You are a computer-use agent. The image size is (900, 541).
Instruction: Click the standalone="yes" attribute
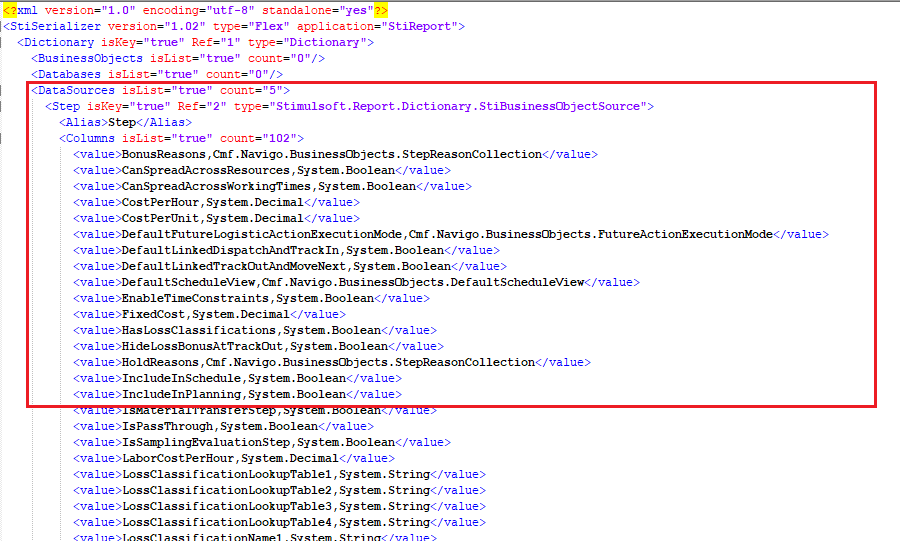coord(317,10)
